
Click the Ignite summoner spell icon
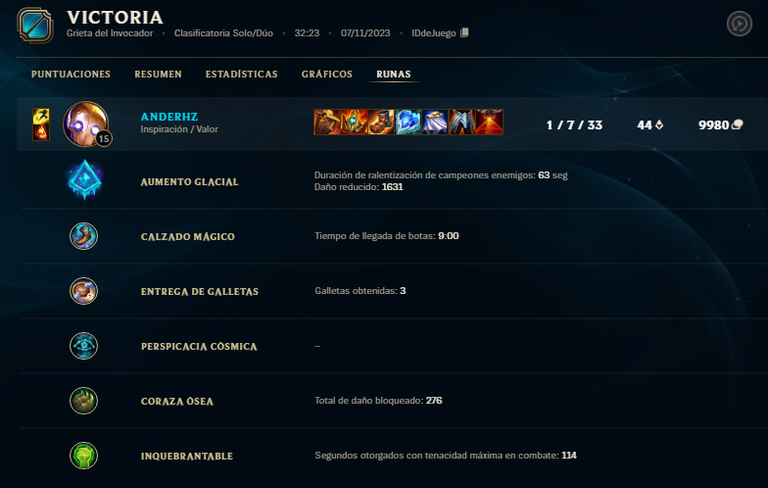point(41,132)
